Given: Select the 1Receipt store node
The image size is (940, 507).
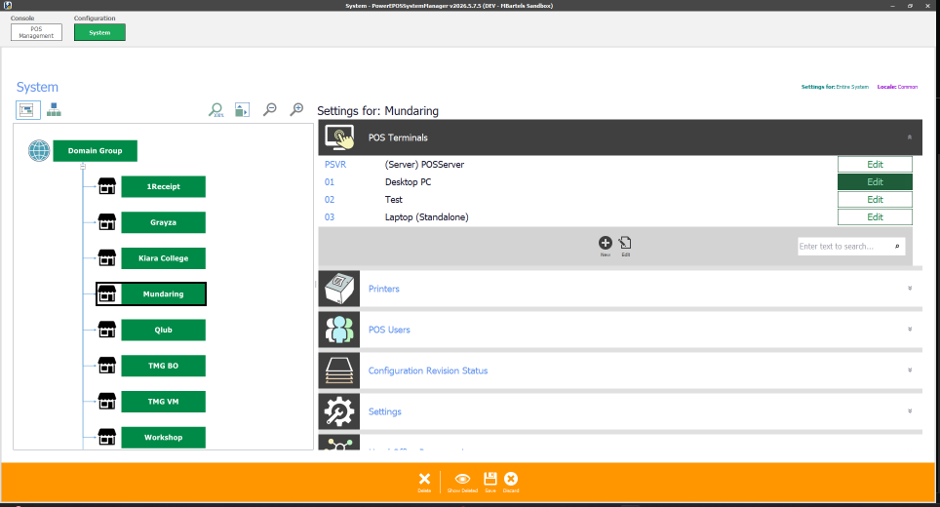Looking at the screenshot, I should tap(163, 186).
